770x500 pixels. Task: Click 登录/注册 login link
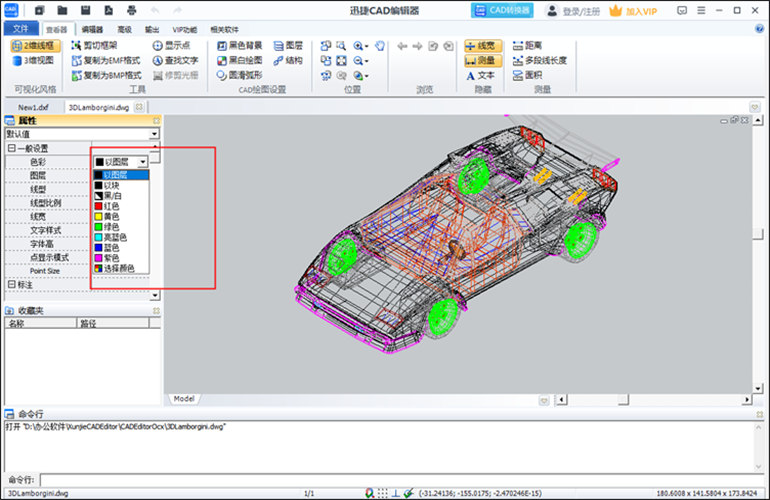tap(581, 11)
